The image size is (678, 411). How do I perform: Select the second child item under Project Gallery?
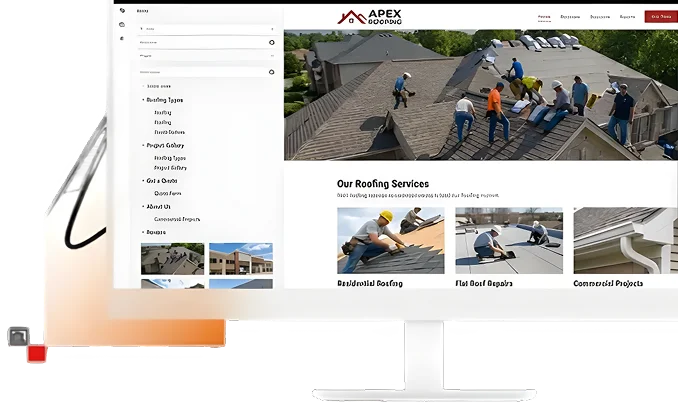(170, 168)
